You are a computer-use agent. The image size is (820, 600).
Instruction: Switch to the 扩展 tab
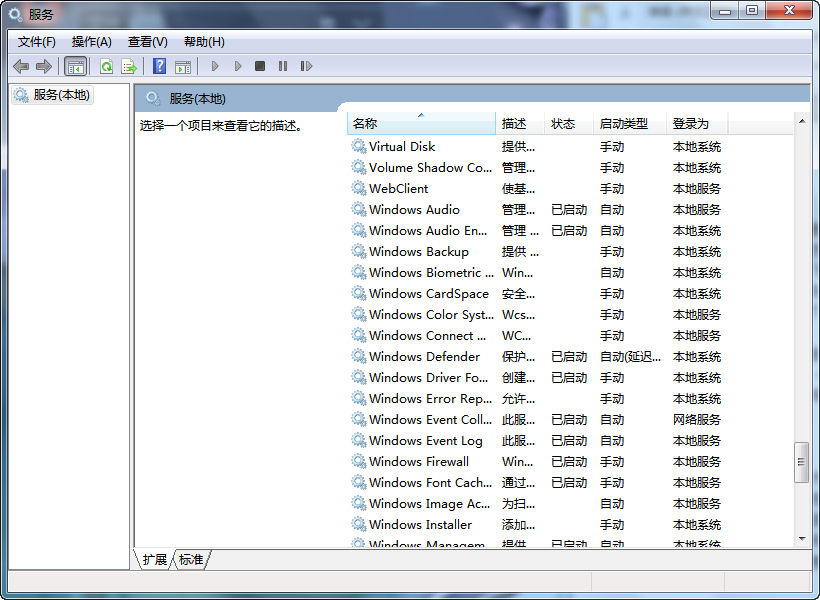pos(154,560)
